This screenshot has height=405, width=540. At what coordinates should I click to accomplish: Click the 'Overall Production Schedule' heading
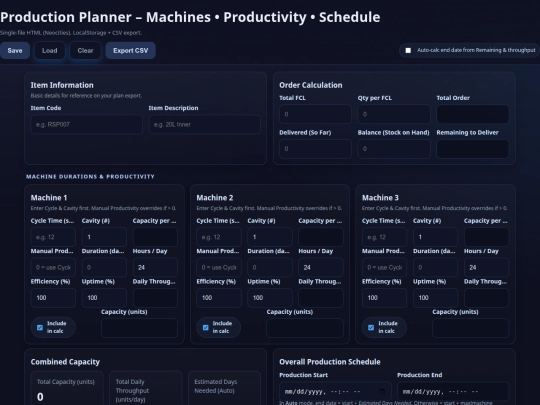[330, 362]
